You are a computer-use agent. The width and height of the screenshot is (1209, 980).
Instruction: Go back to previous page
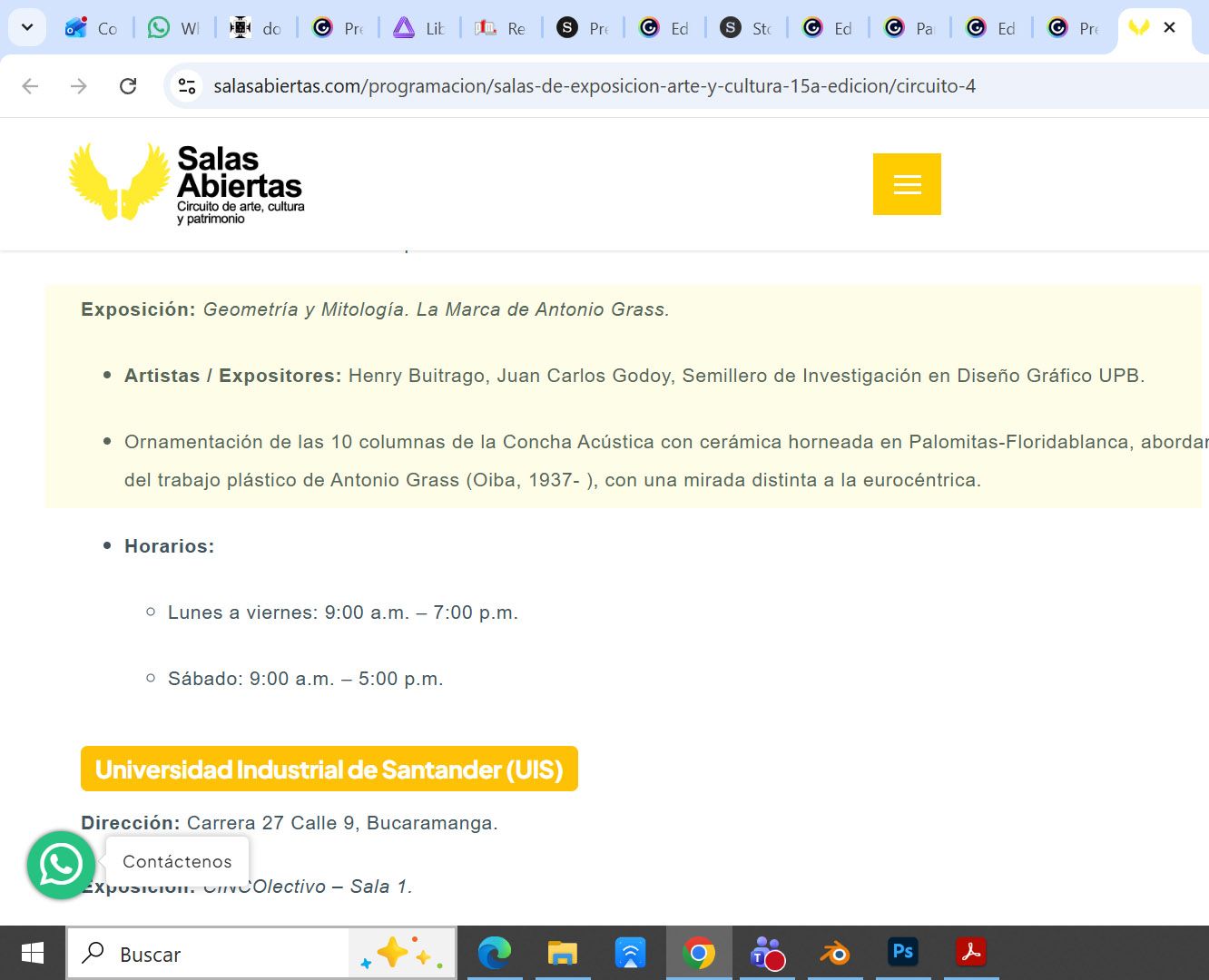coord(30,86)
